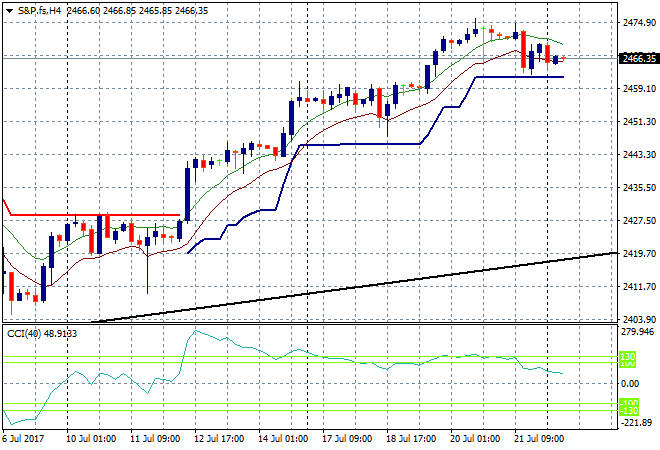Click the 2451.30 price axis label
The height and width of the screenshot is (450, 660).
point(639,121)
